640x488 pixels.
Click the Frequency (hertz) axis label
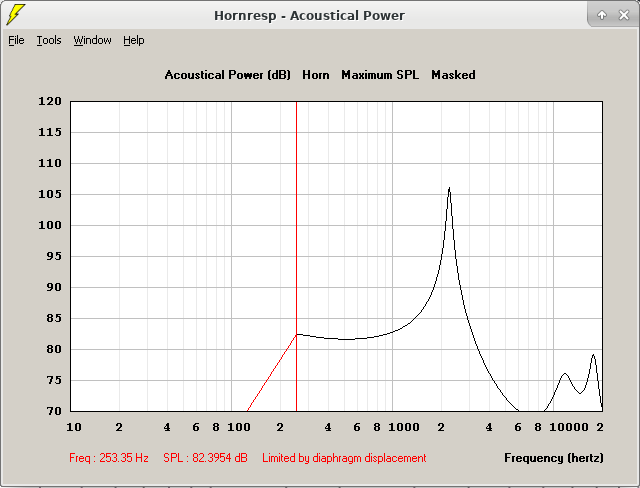554,458
